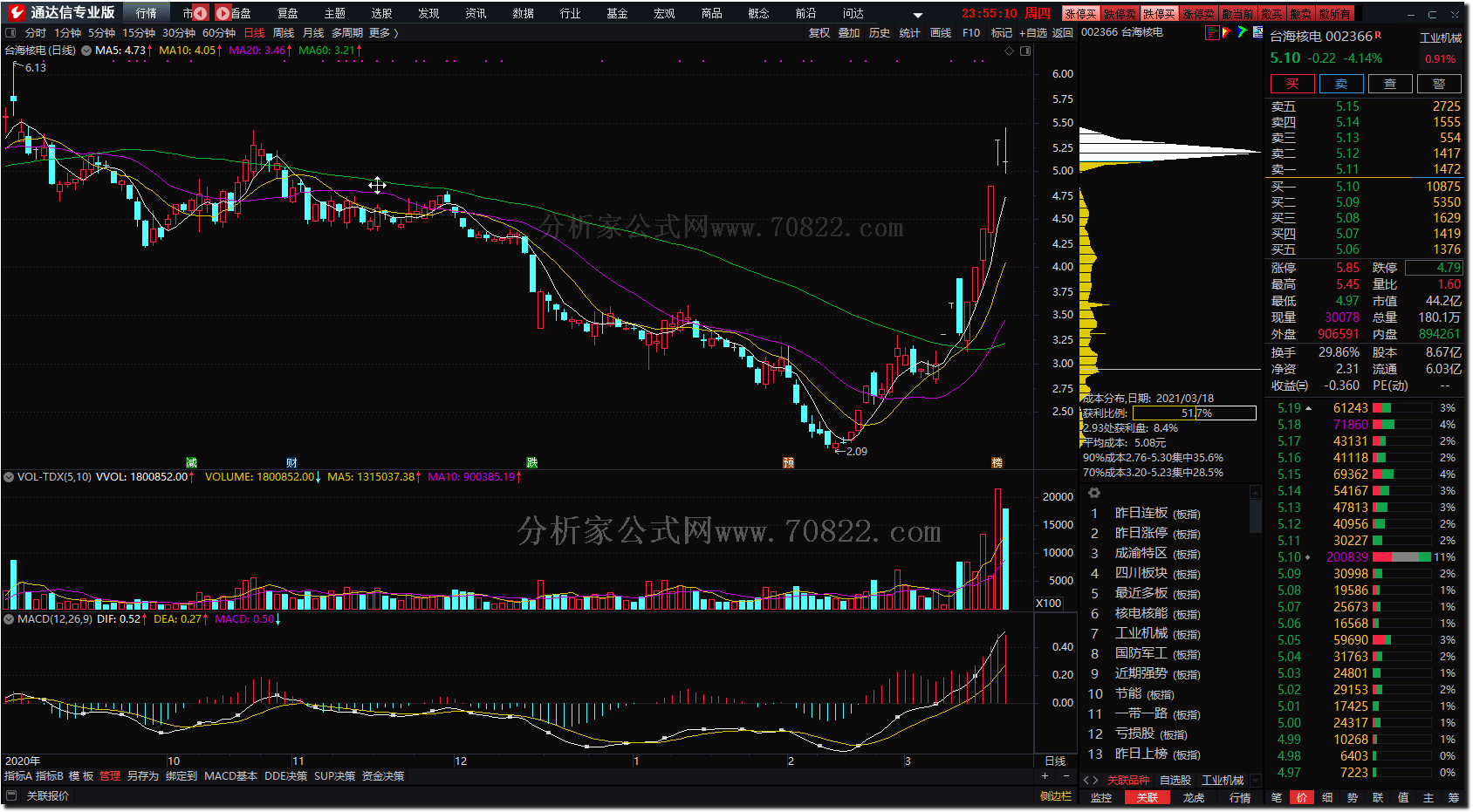This screenshot has height=812, width=1473.
Task: Switch to the 1分钟 period
Action: (x=67, y=33)
